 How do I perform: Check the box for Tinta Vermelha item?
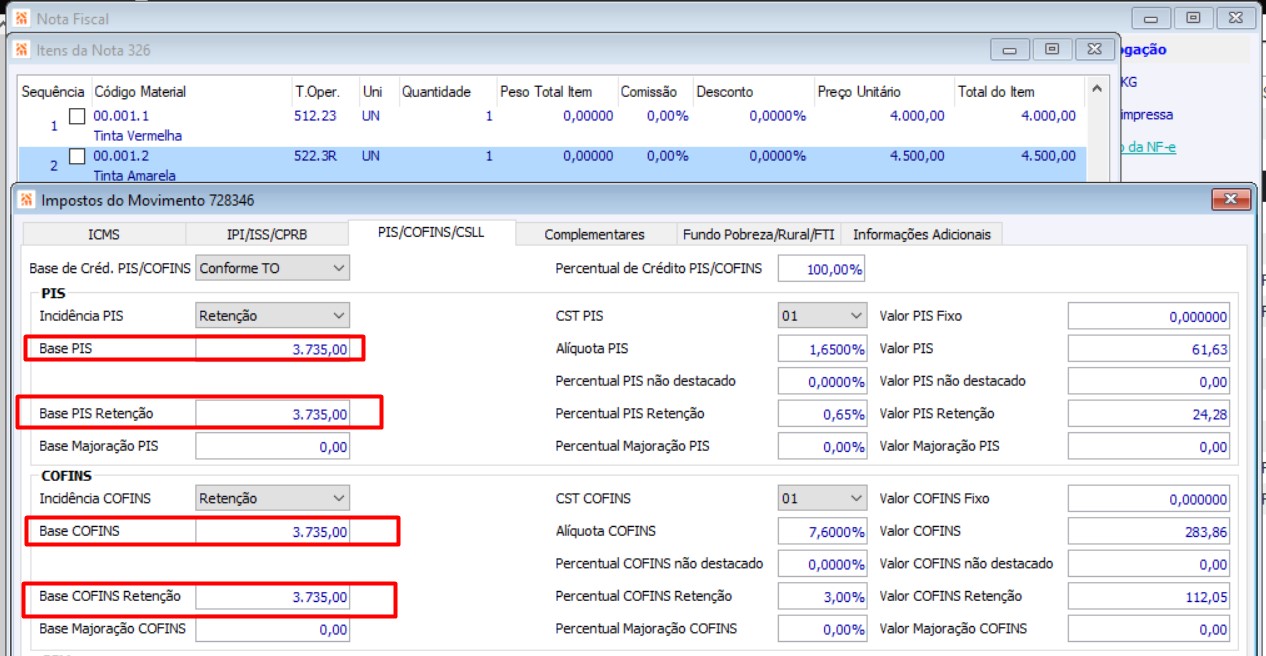click(x=77, y=116)
